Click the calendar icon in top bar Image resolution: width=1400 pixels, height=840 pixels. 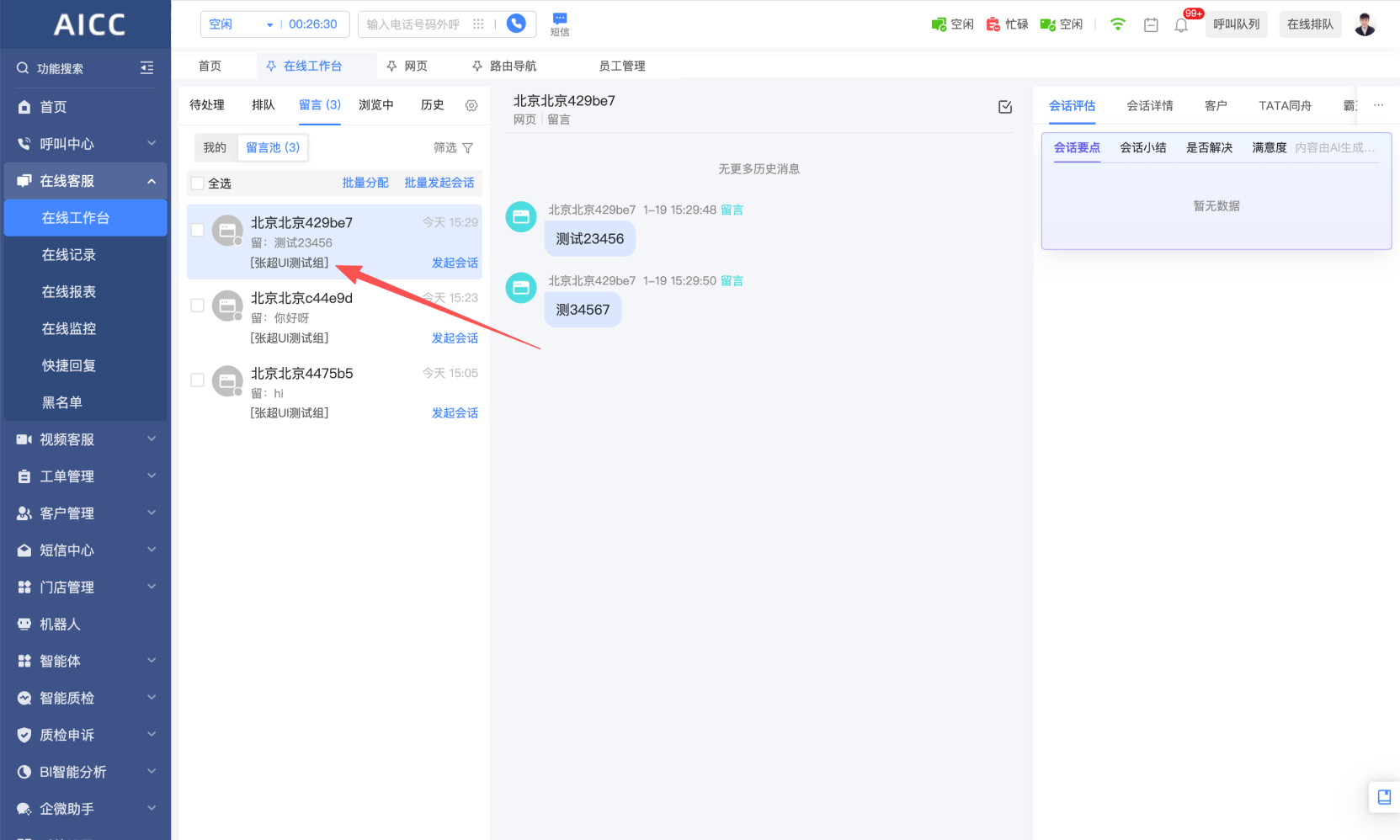coord(1151,25)
